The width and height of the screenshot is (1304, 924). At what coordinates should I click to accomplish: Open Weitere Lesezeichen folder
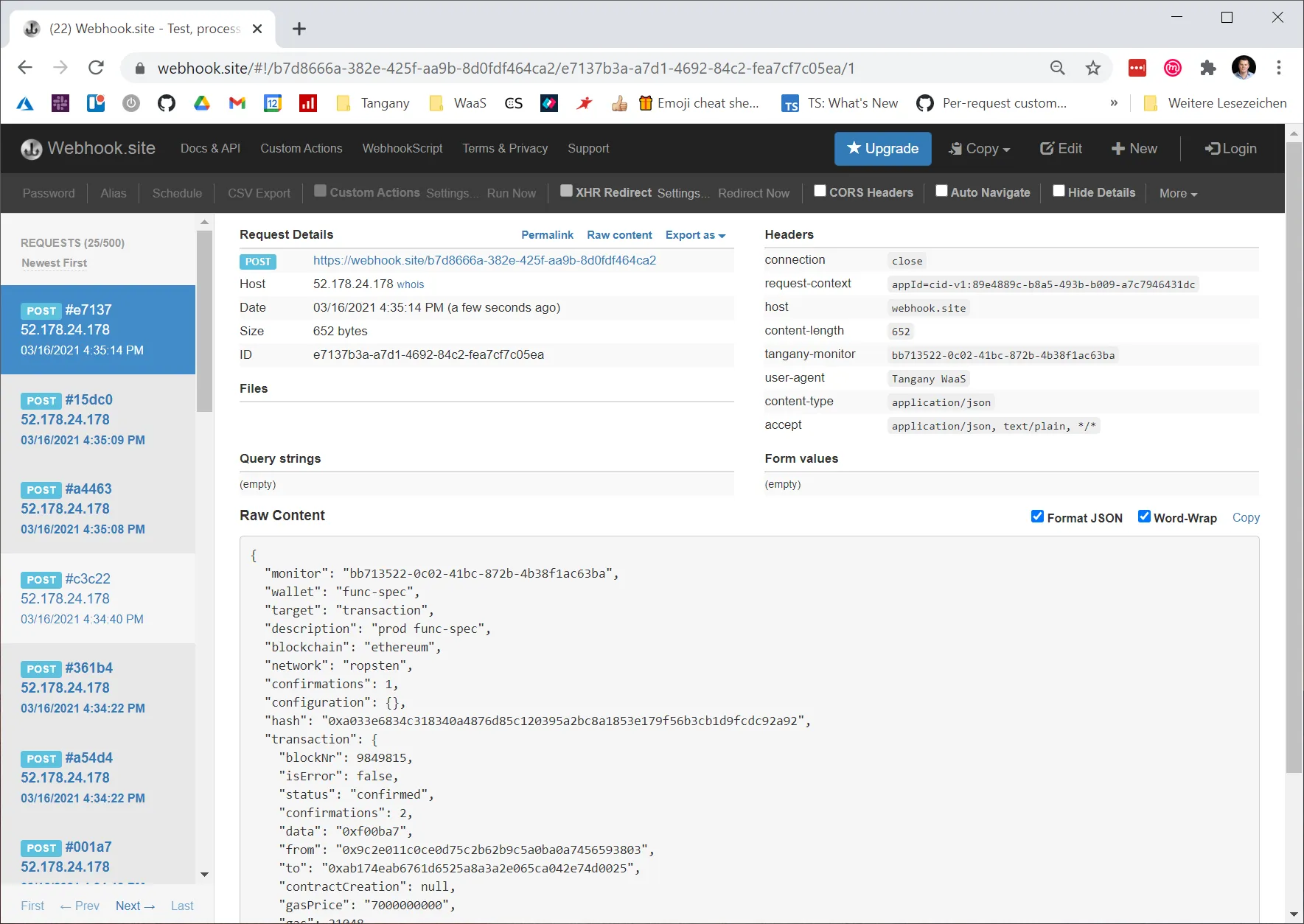(1215, 103)
